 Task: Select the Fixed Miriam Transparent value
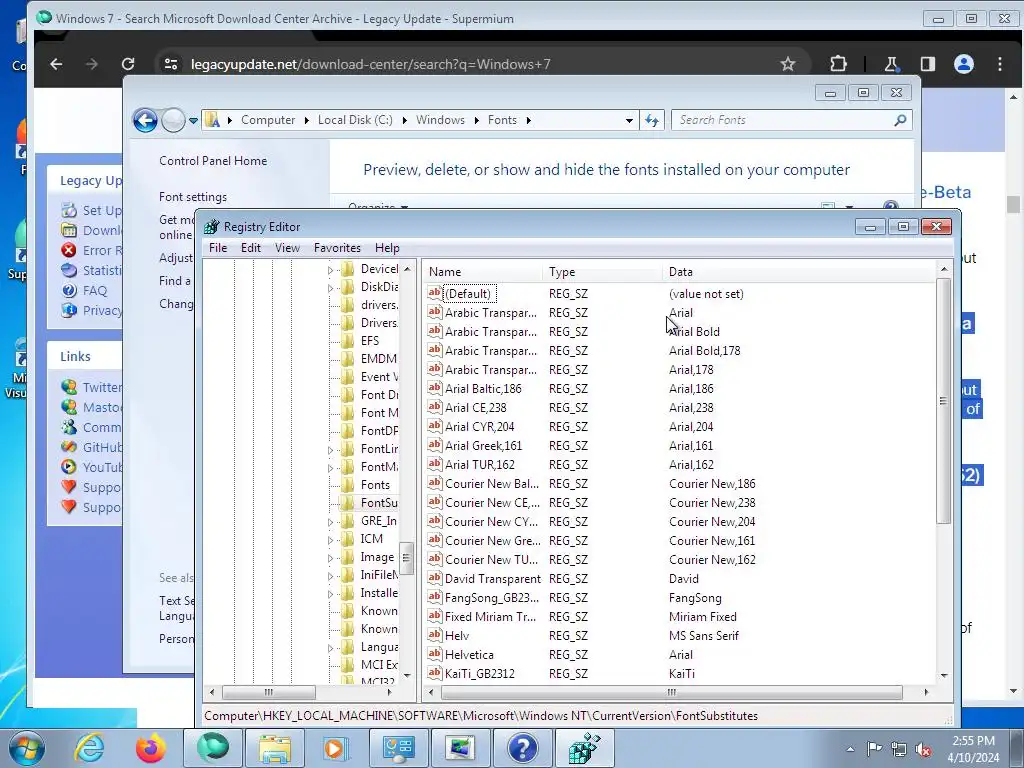pyautogui.click(x=490, y=616)
